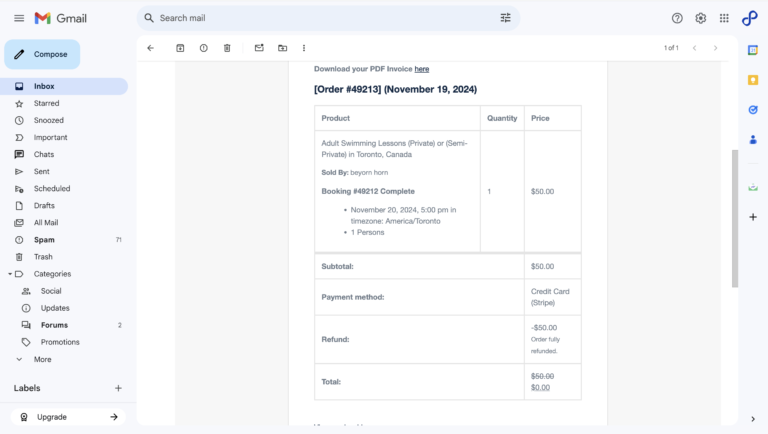Click the $0.00 total amount

tap(540, 387)
